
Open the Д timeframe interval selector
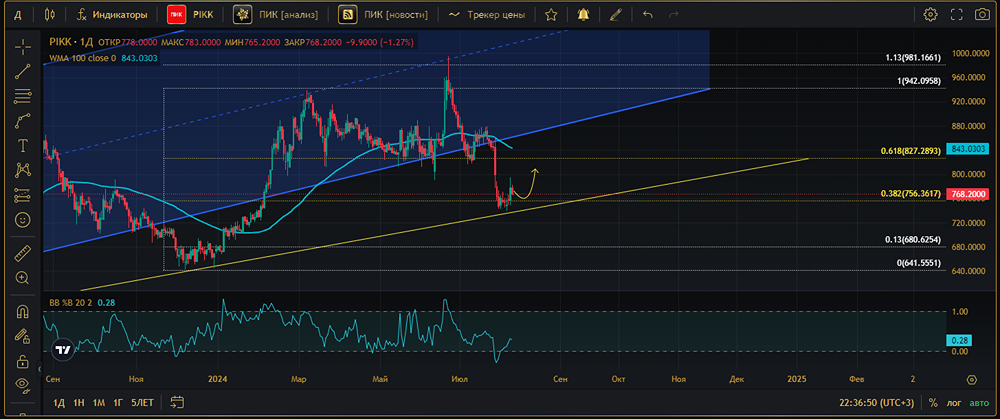tap(18, 14)
